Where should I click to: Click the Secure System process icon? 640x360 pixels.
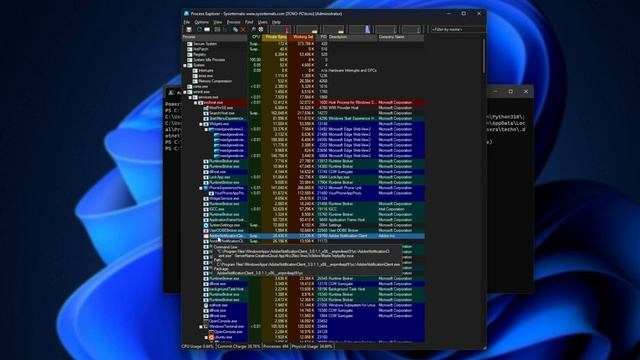pyautogui.click(x=190, y=44)
